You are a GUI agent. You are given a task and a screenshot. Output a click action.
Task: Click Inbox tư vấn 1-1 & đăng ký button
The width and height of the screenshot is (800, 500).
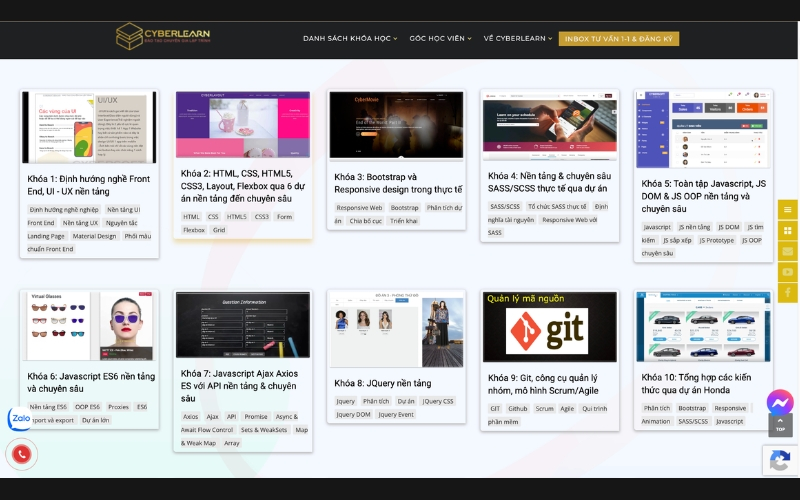(618, 39)
